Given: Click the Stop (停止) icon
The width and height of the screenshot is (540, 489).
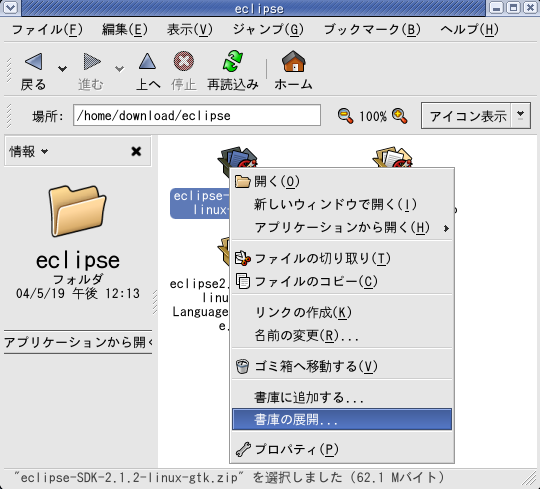Looking at the screenshot, I should [184, 61].
